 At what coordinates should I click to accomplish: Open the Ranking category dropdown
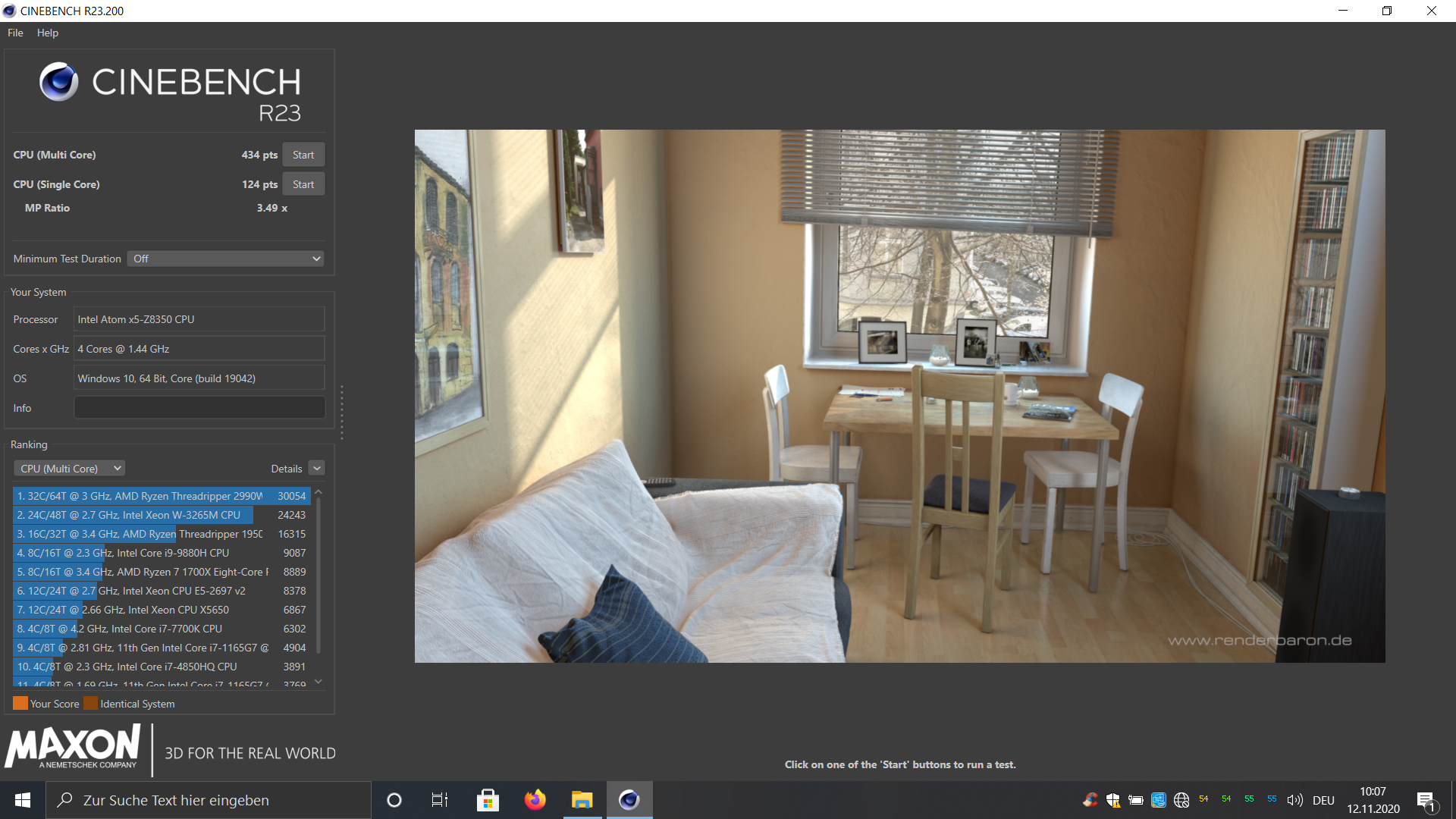coord(69,468)
